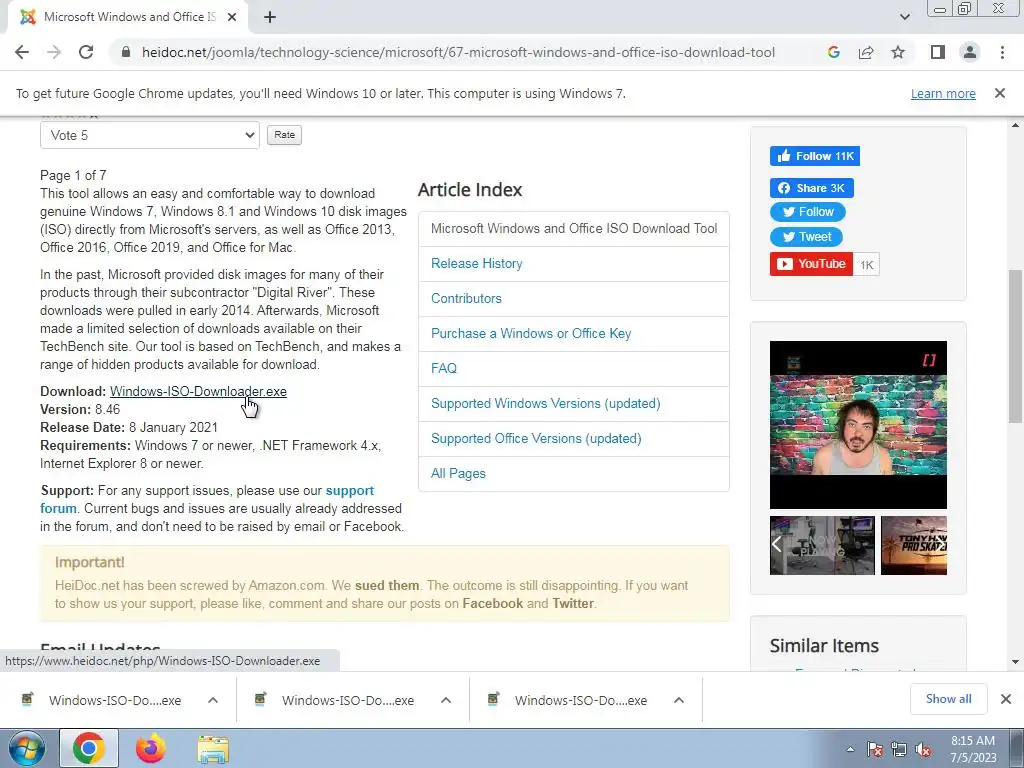This screenshot has width=1024, height=768.
Task: Open the side panel icon
Action: pos(938,52)
